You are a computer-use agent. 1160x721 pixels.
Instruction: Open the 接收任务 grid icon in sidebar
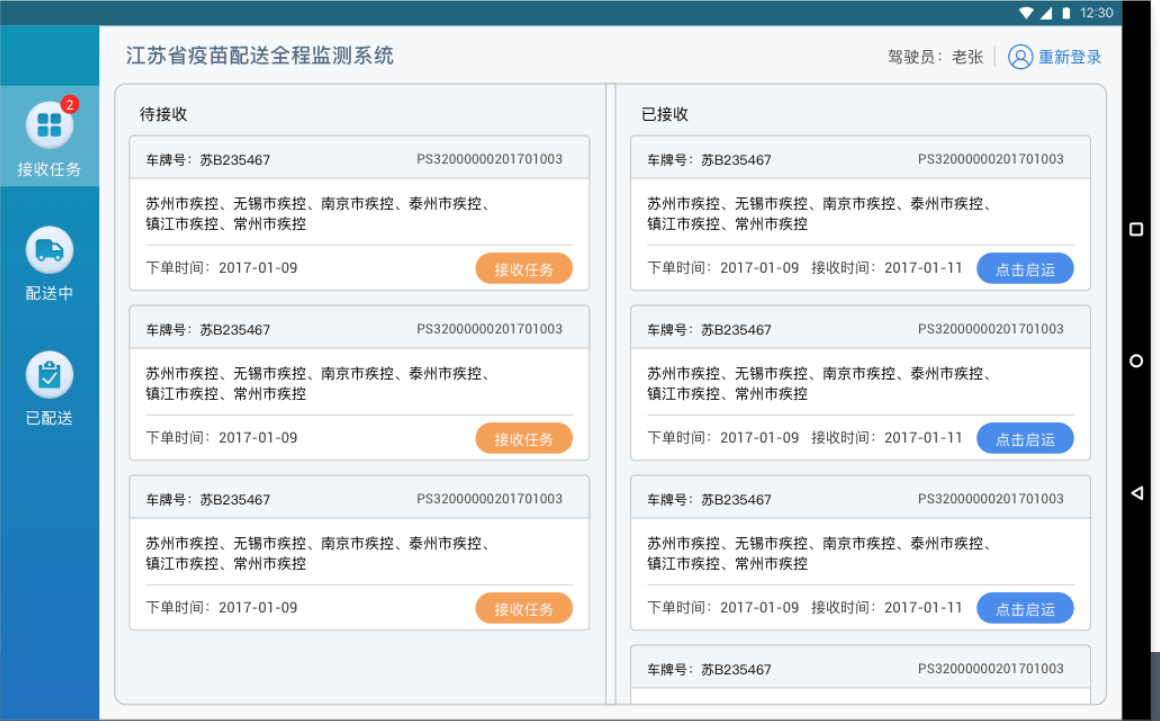click(x=49, y=125)
